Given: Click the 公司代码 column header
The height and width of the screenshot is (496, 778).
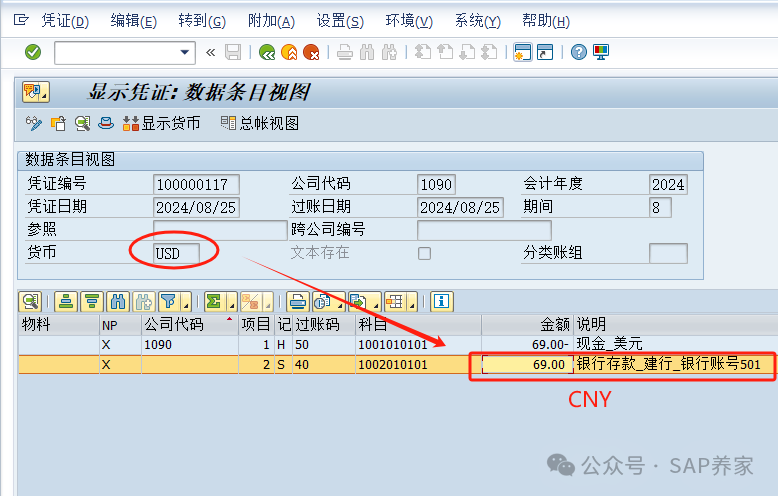Looking at the screenshot, I should [x=190, y=325].
